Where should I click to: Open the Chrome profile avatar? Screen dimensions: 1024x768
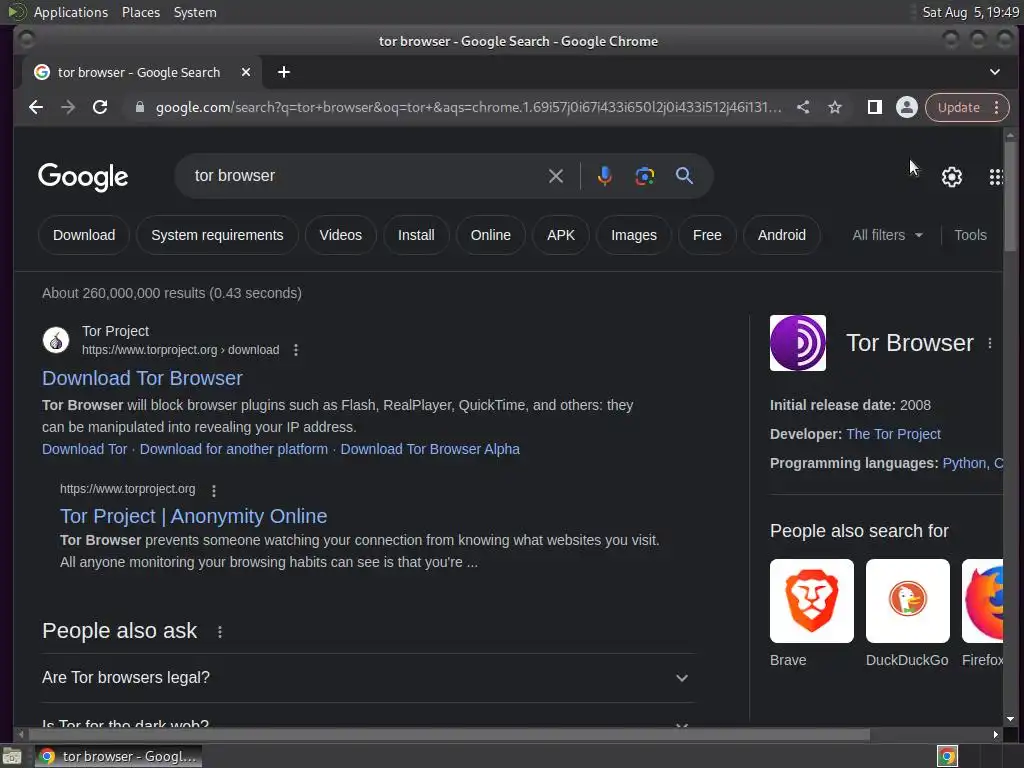click(x=906, y=108)
